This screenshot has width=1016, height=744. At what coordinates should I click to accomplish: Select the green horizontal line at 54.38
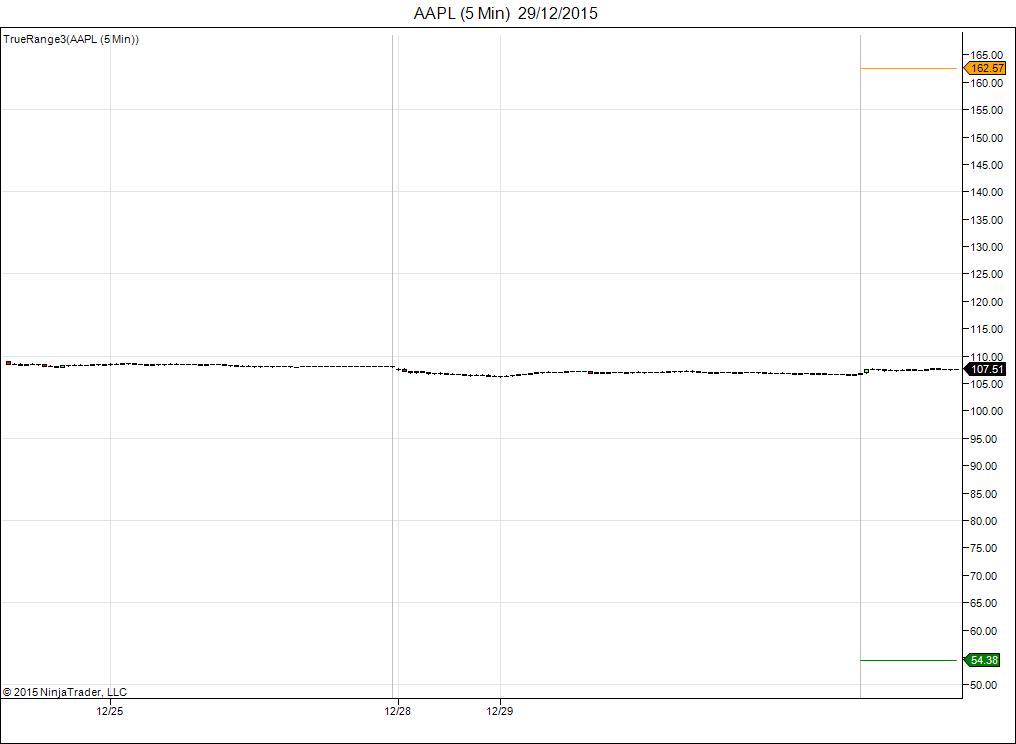908,660
